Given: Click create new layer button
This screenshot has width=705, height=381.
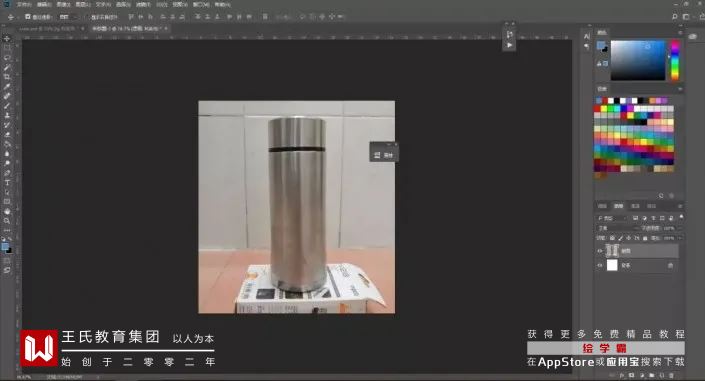Looking at the screenshot, I should coord(661,375).
